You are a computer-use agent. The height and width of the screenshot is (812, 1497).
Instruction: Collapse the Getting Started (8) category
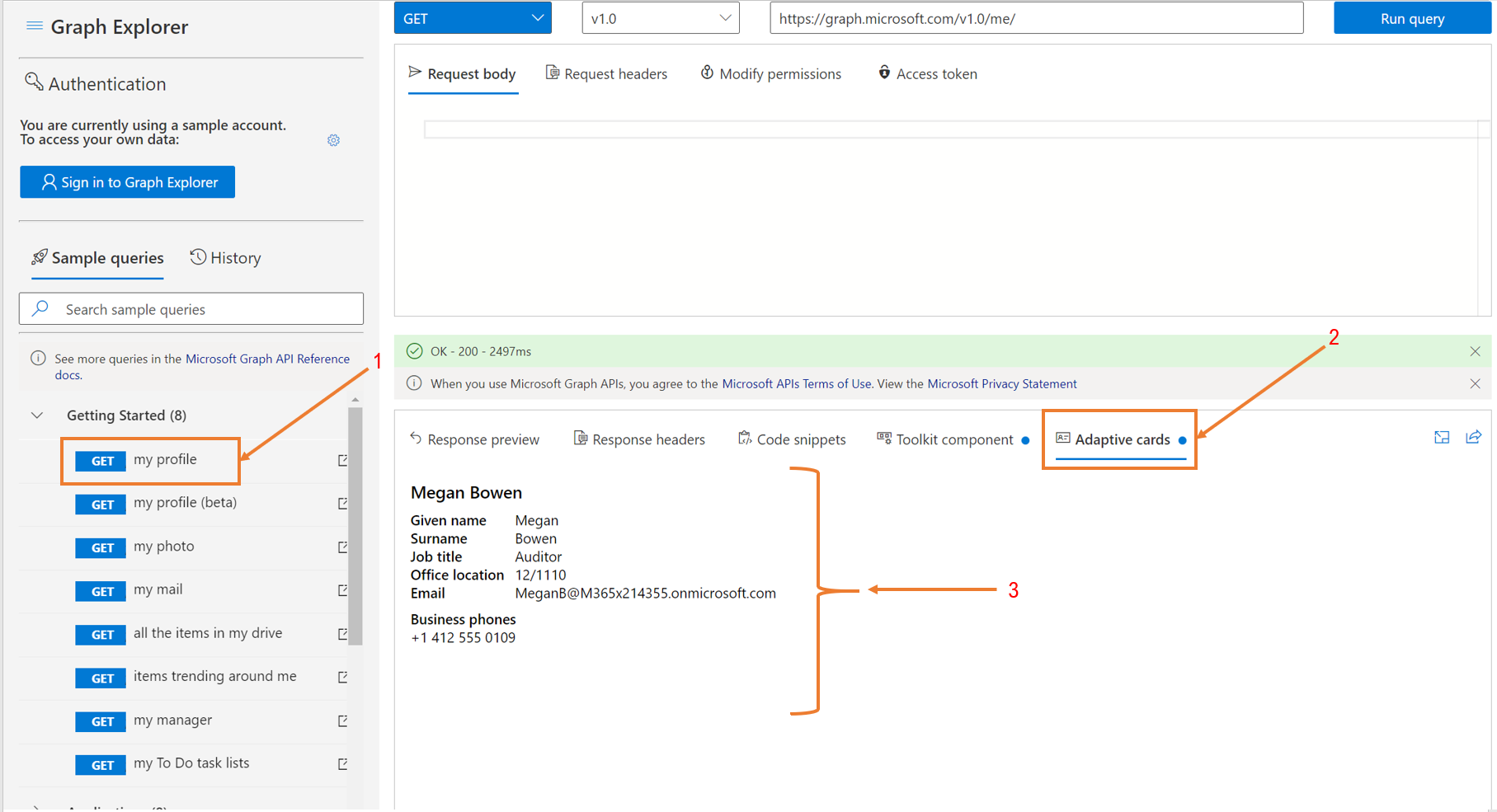pyautogui.click(x=37, y=415)
